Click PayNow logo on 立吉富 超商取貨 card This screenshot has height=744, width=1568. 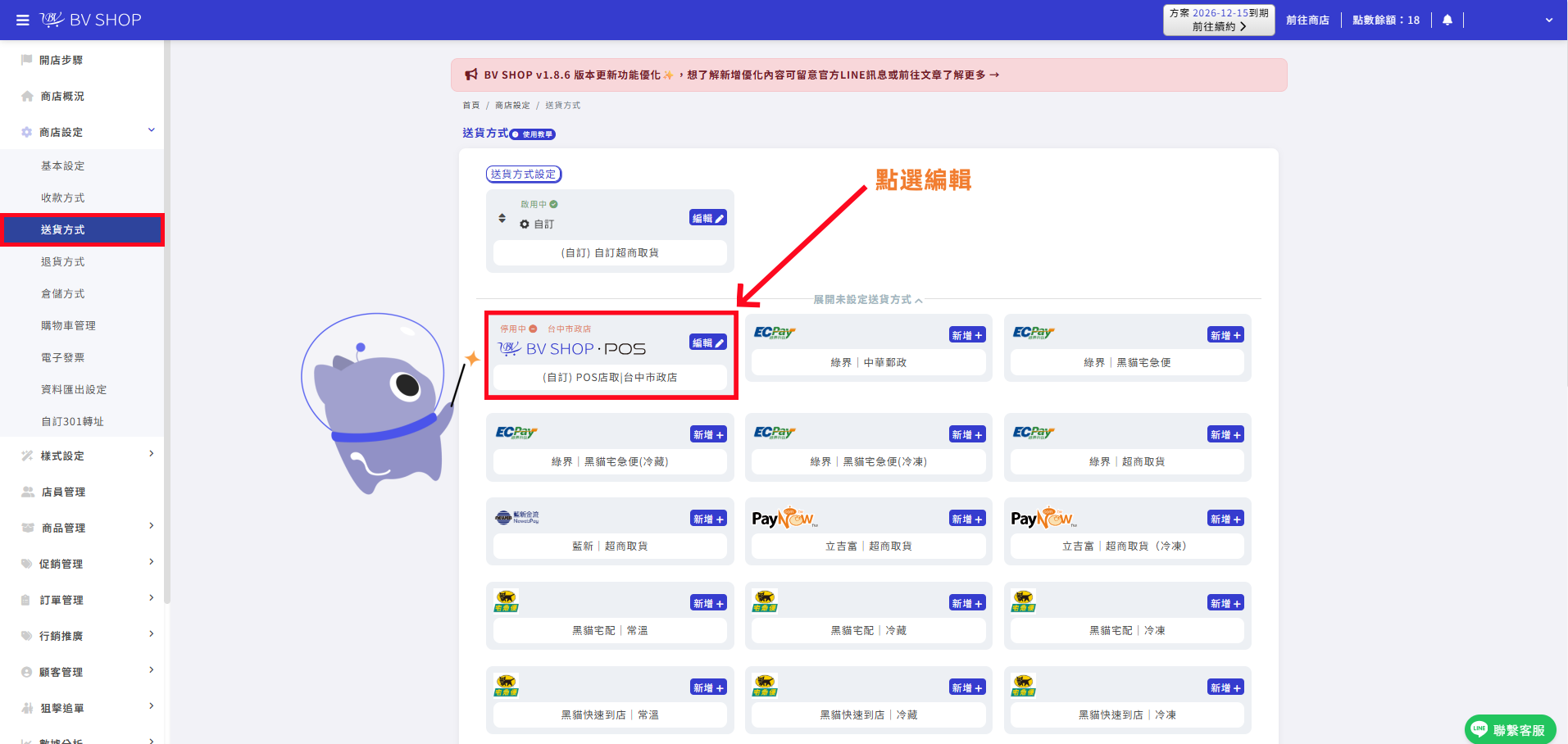[x=785, y=518]
